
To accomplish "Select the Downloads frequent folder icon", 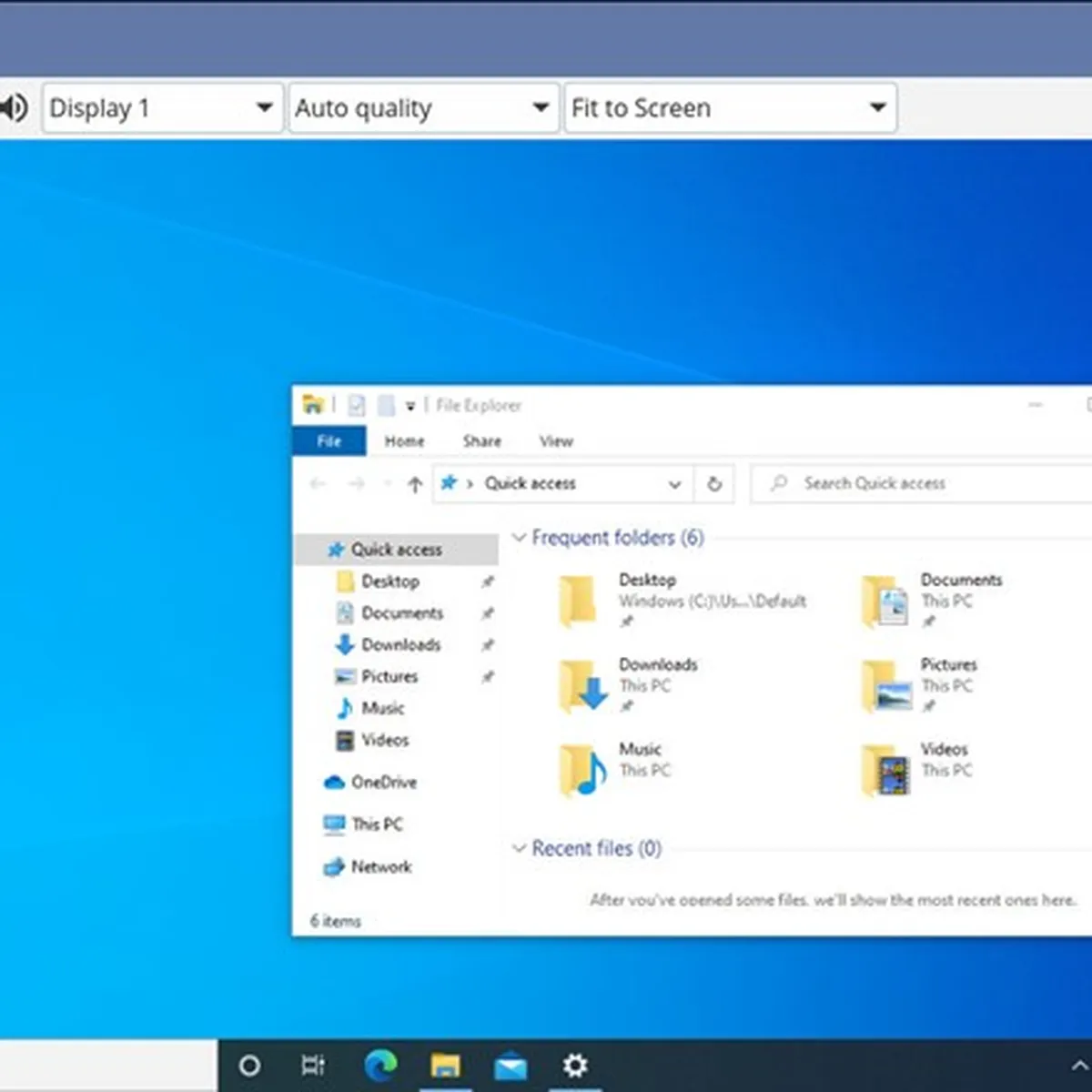I will click(582, 686).
